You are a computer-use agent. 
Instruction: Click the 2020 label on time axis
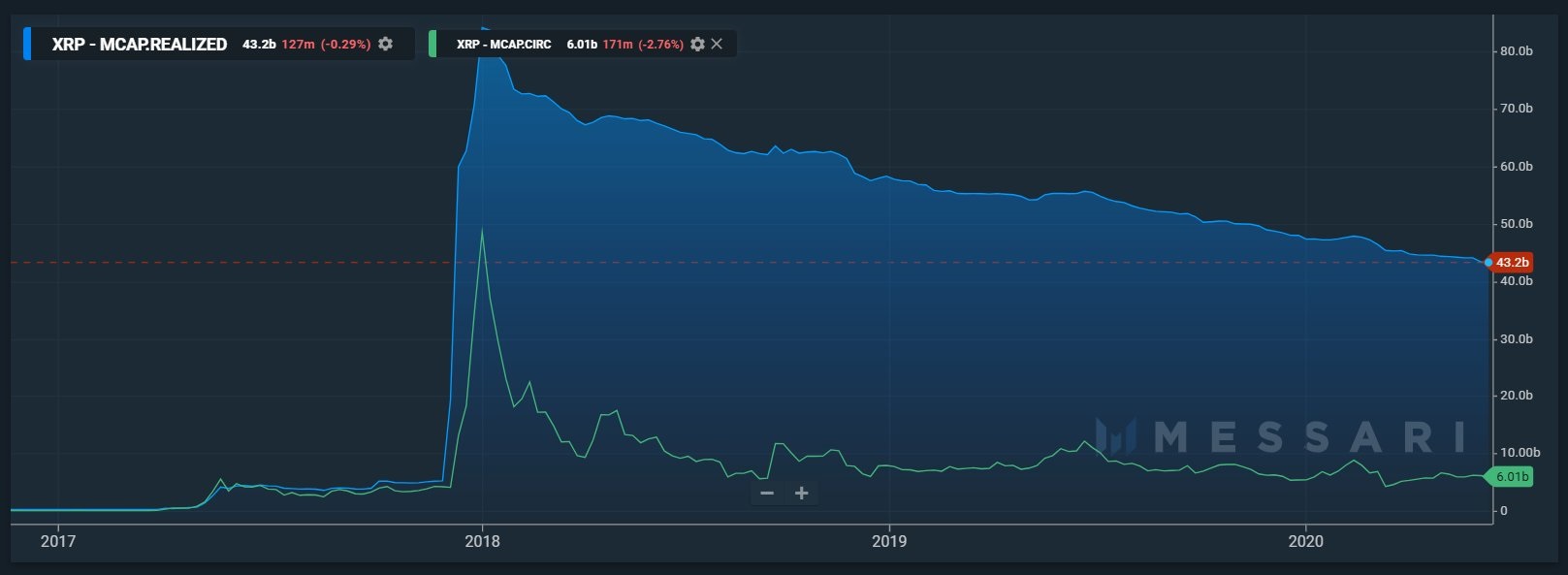pos(1306,541)
